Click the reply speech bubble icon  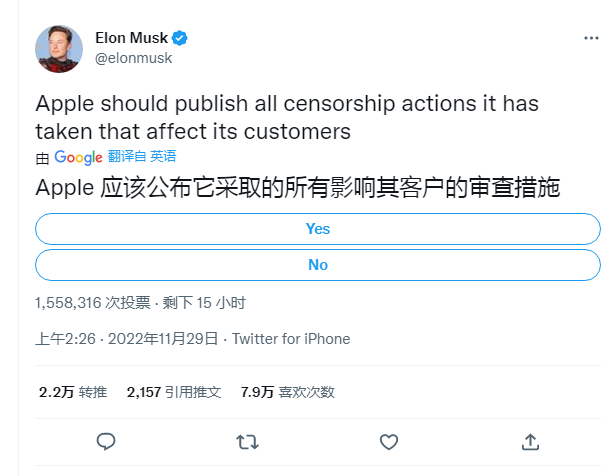pos(105,441)
